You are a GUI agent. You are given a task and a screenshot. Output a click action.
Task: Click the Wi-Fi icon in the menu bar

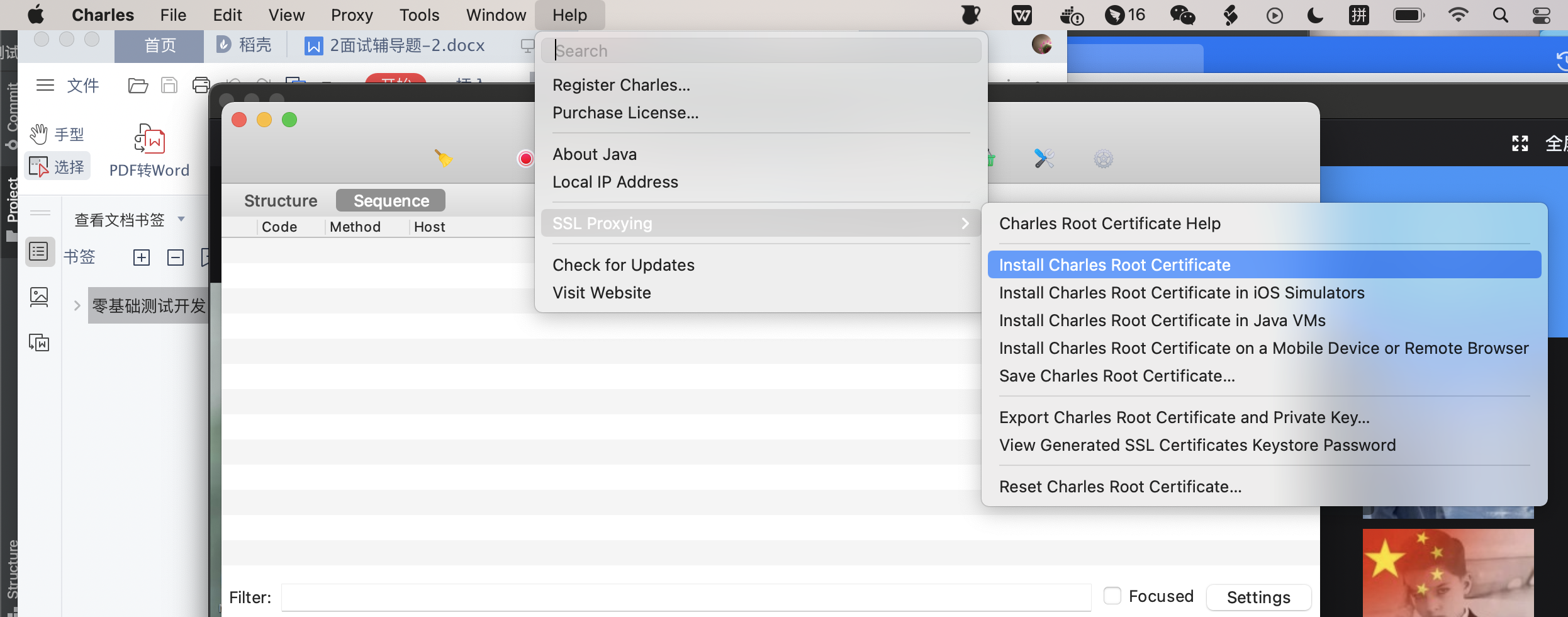(1458, 15)
